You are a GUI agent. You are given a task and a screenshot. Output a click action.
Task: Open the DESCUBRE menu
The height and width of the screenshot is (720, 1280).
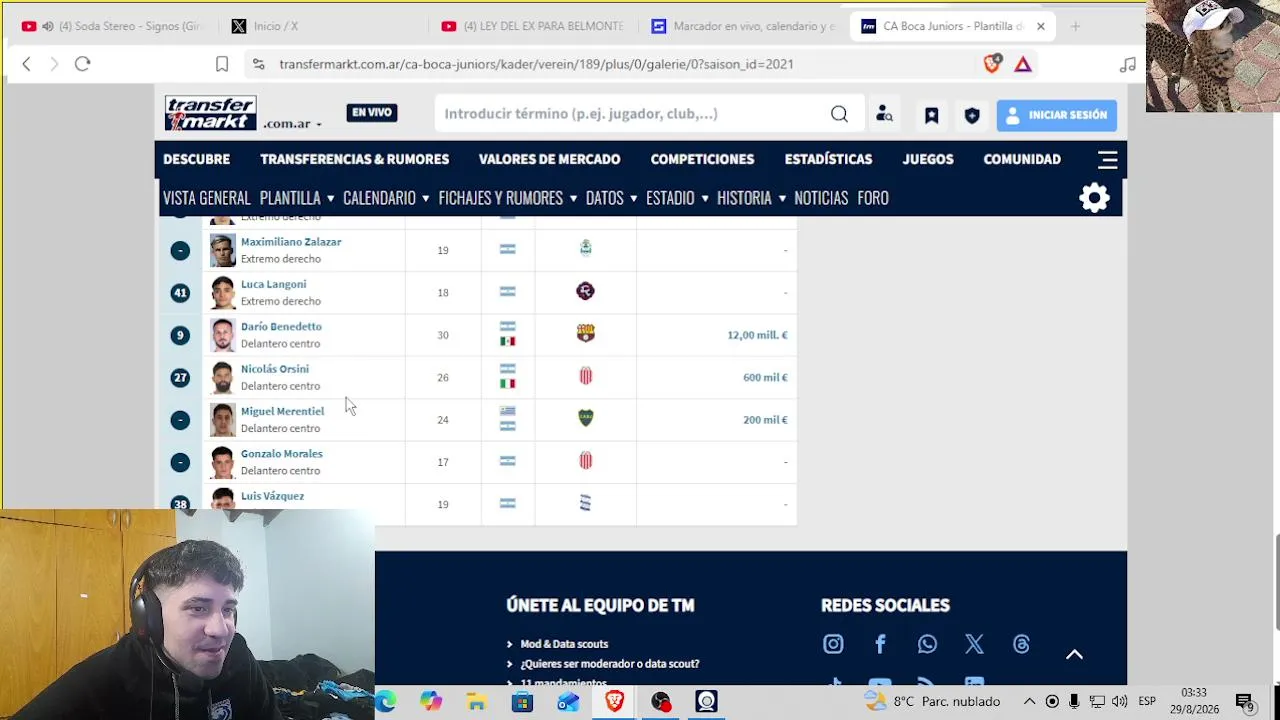(x=196, y=159)
